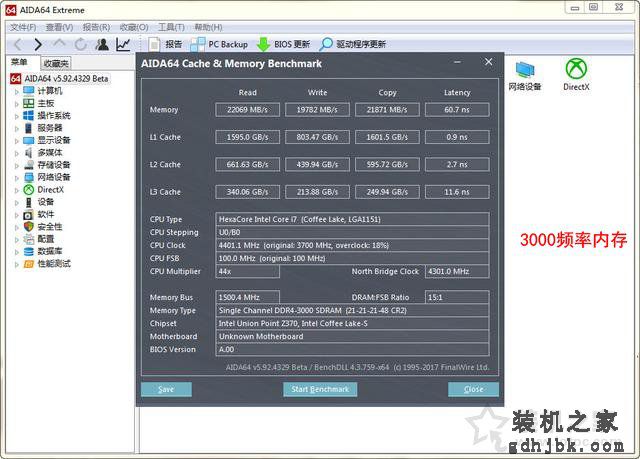Select 存储设备 storage tree item
Screen dimensions: 640x459
(x=47, y=165)
